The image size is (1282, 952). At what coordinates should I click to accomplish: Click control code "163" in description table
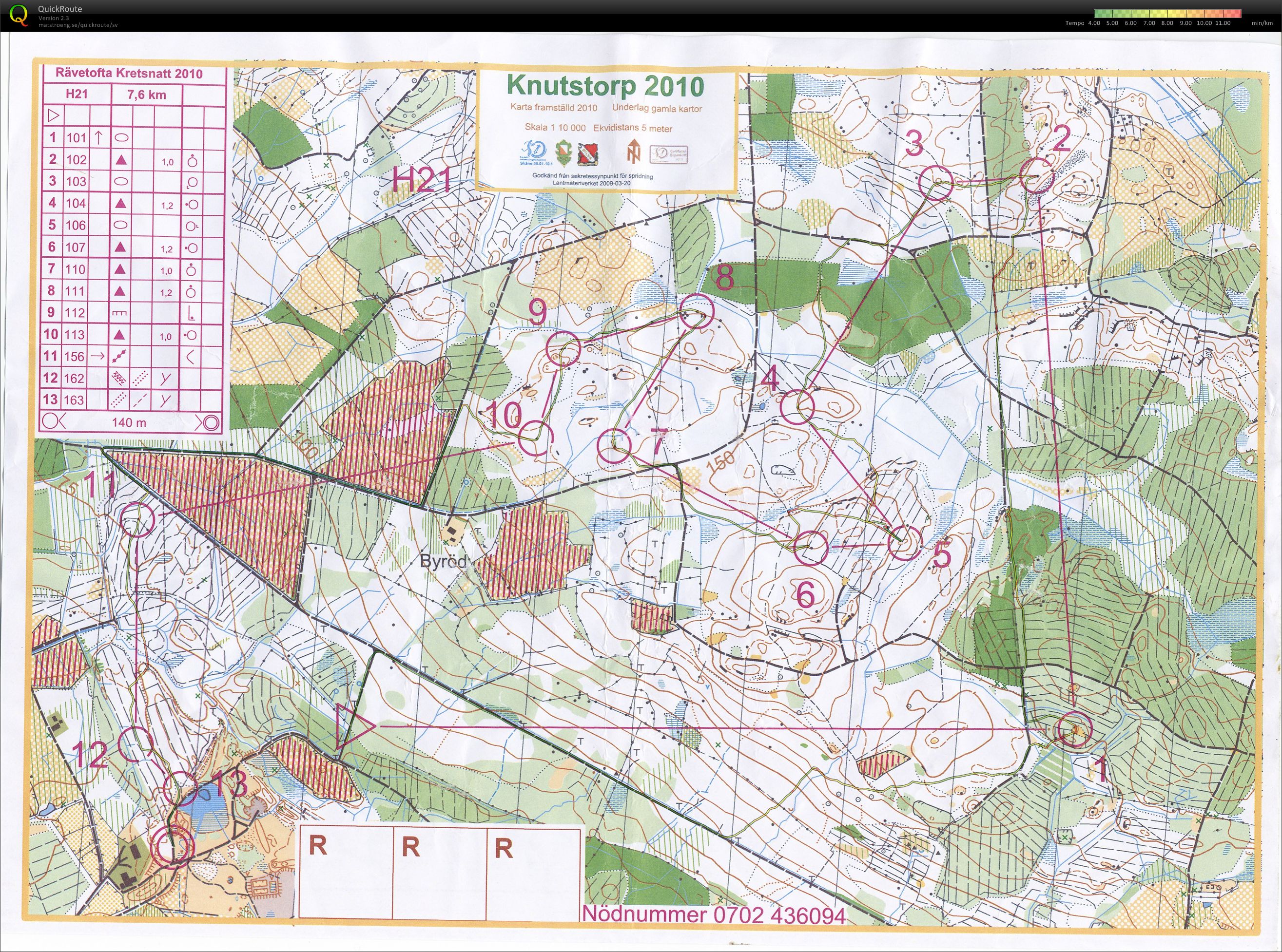click(x=74, y=400)
